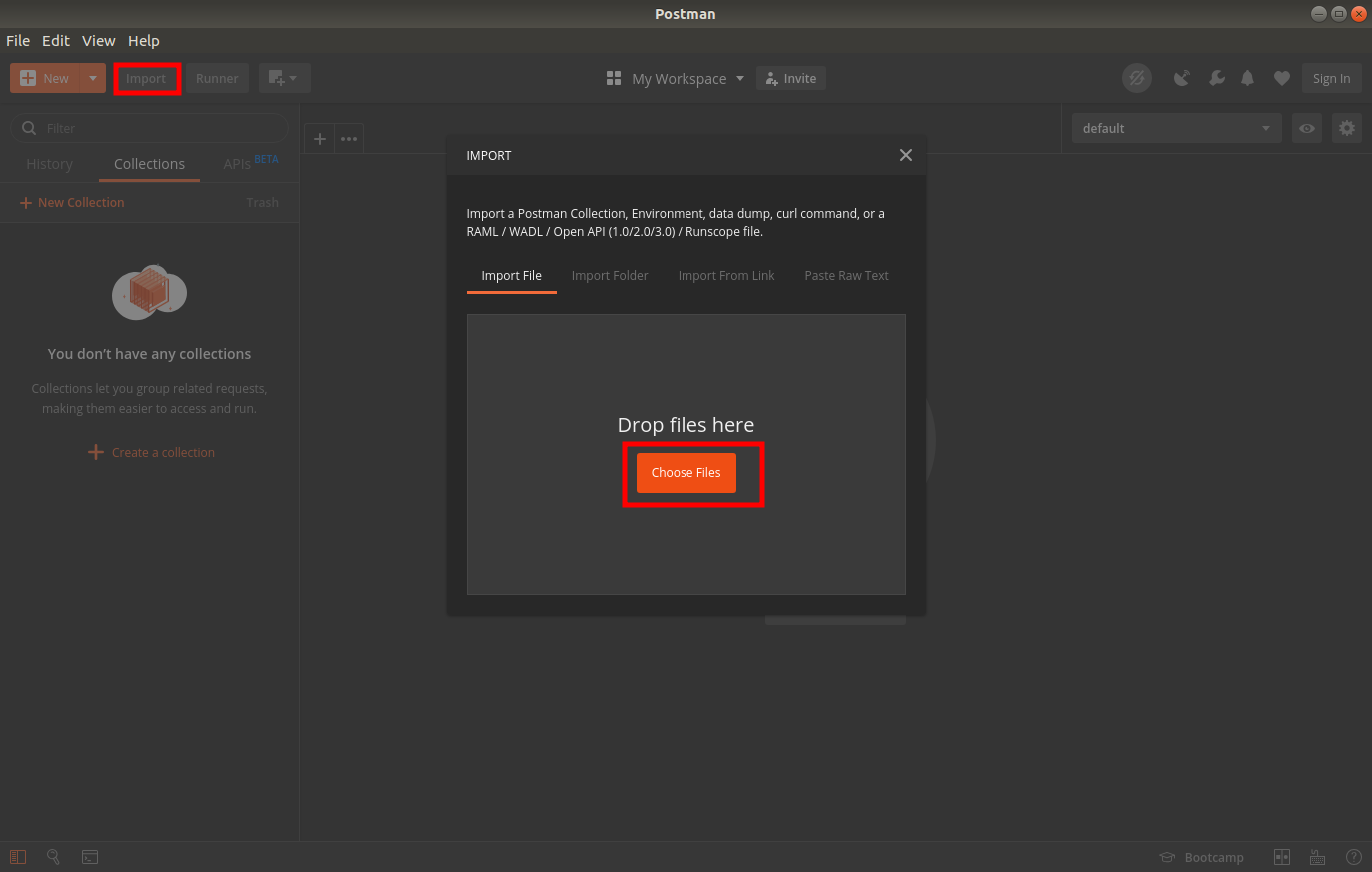Toggle the sidebar visibility icon in status bar
This screenshot has height=872, width=1372.
click(x=18, y=857)
